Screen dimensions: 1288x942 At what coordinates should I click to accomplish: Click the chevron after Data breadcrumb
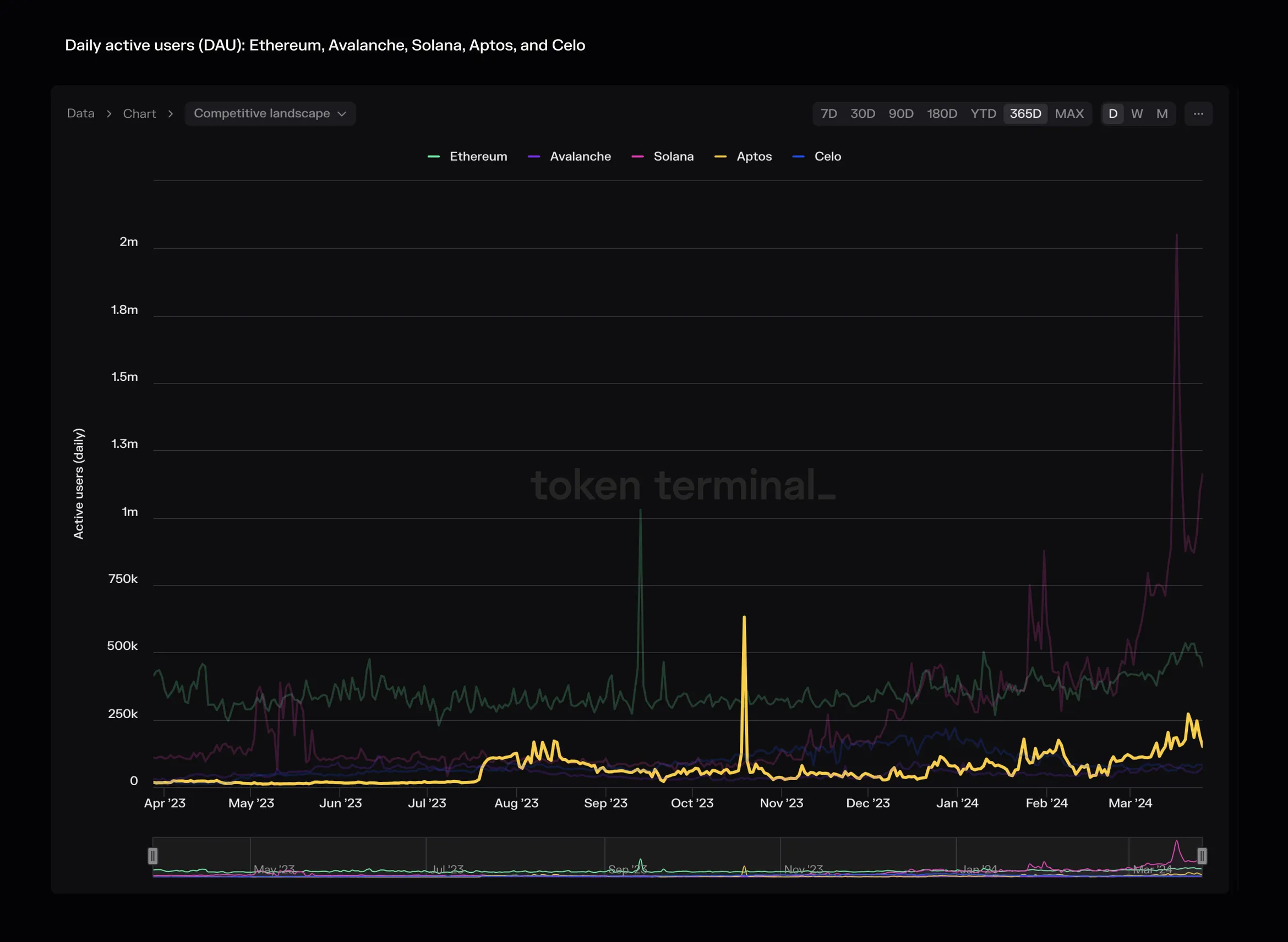coord(109,113)
